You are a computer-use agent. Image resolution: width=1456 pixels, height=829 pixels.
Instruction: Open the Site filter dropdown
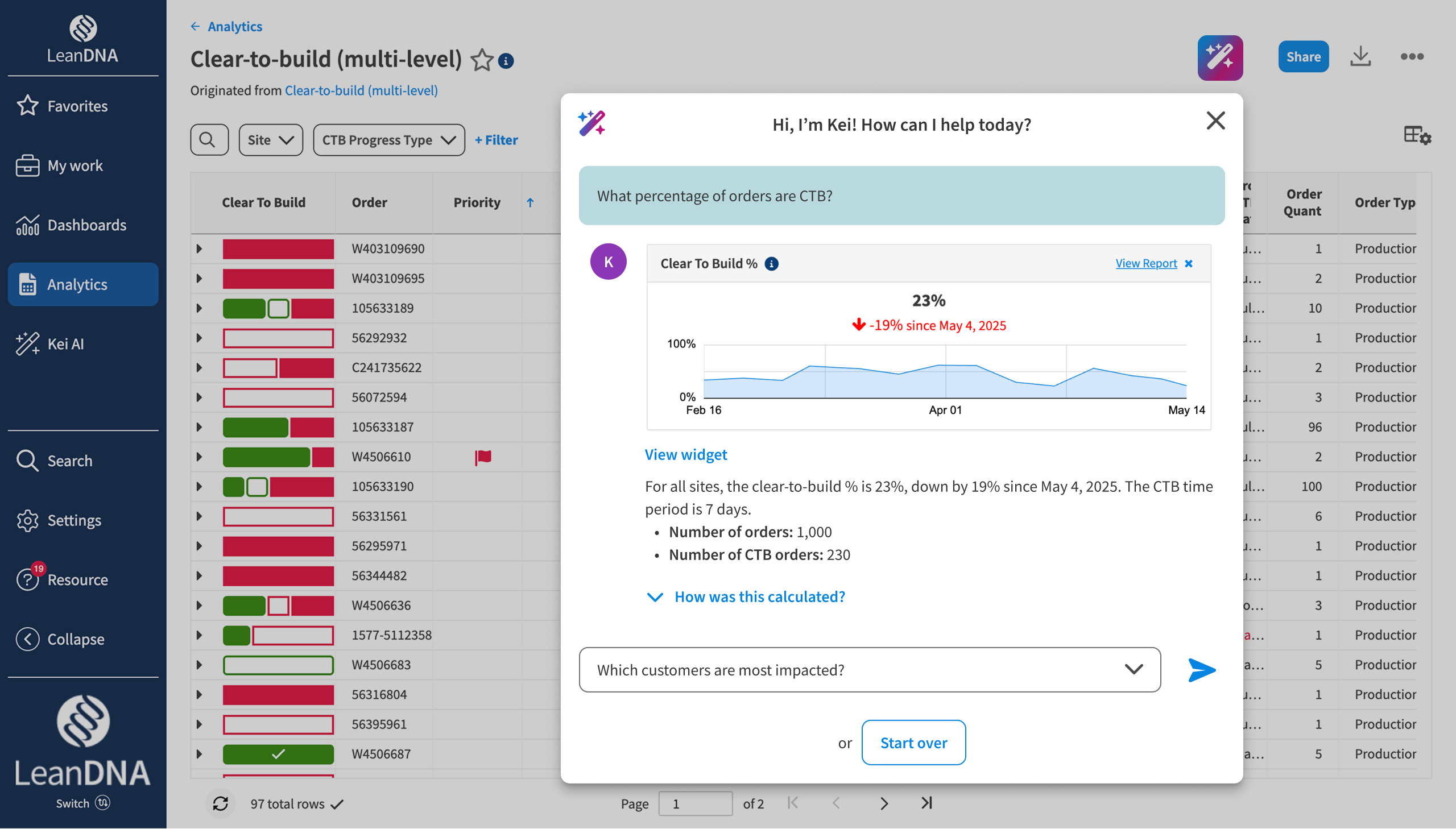click(271, 139)
